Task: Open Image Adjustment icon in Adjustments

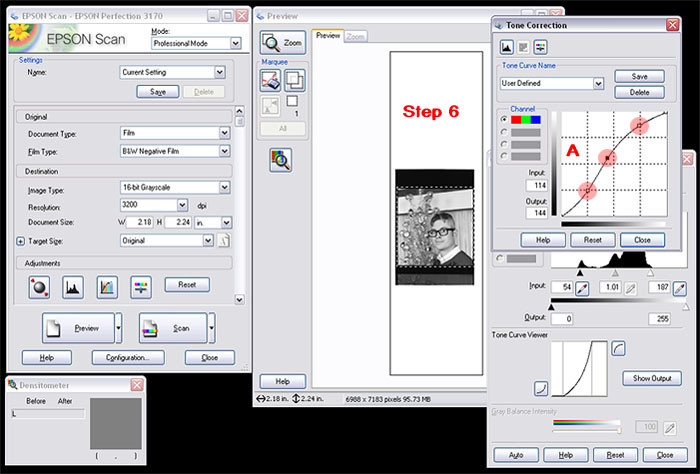Action: [141, 287]
